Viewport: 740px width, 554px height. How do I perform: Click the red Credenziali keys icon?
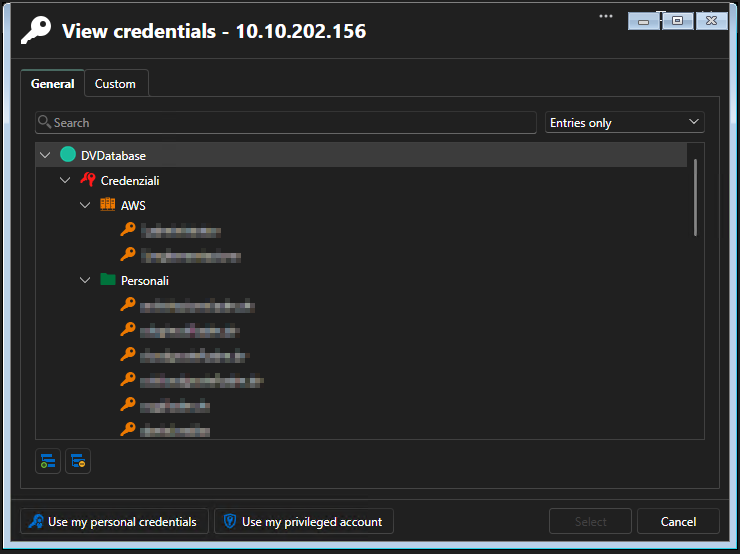(88, 180)
